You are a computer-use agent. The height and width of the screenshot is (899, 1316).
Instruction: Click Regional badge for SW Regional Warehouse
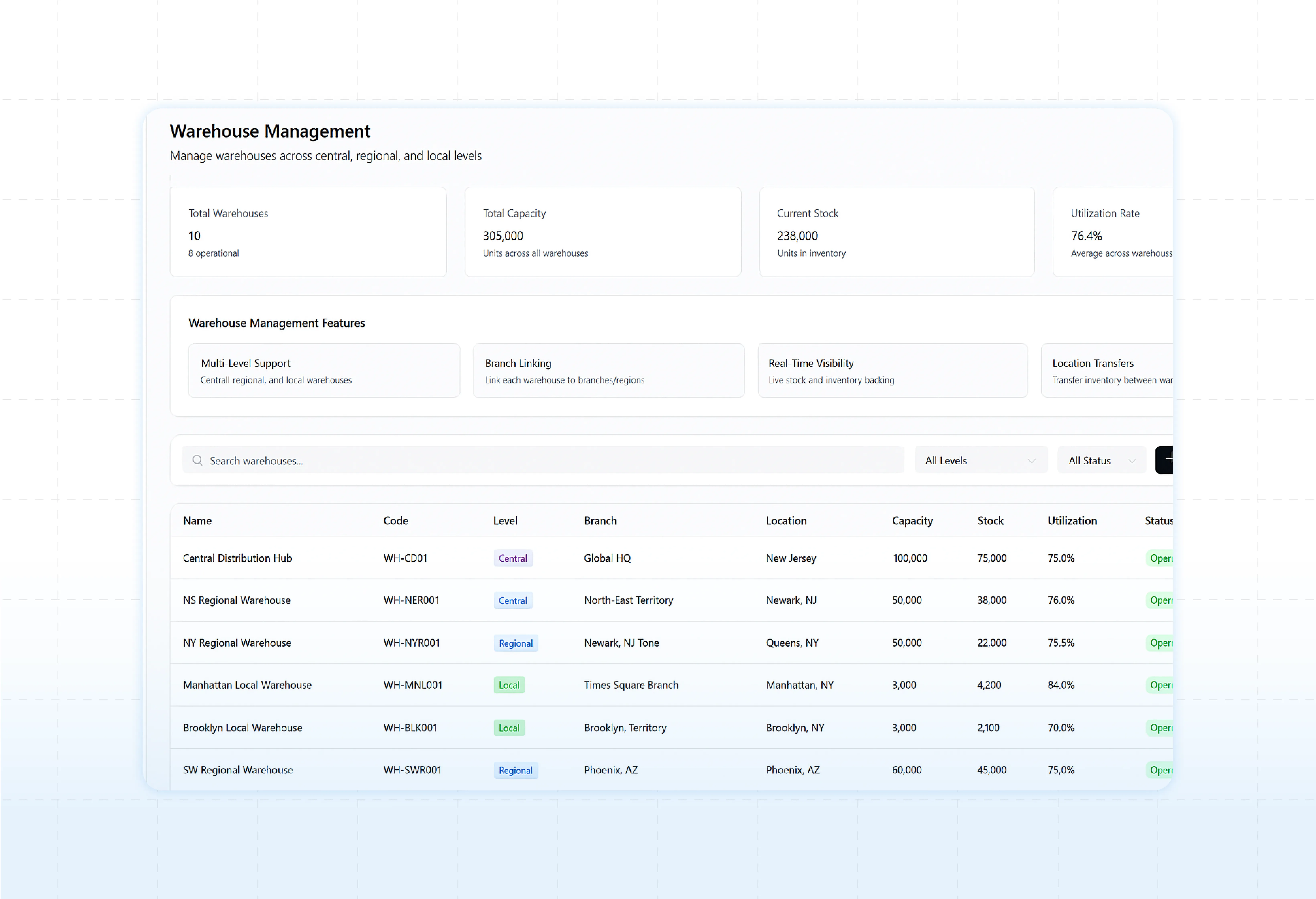coord(515,770)
